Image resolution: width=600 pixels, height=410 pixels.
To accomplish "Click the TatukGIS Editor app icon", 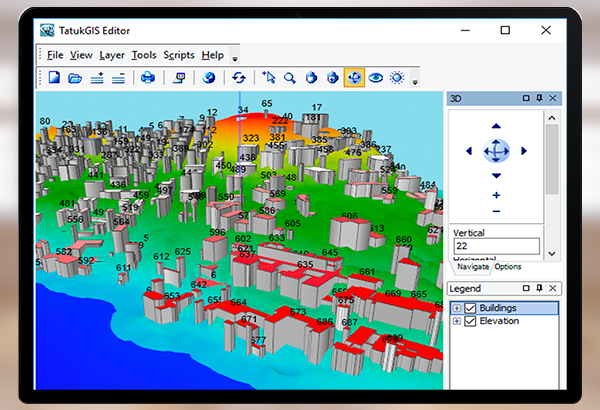I will (x=47, y=30).
